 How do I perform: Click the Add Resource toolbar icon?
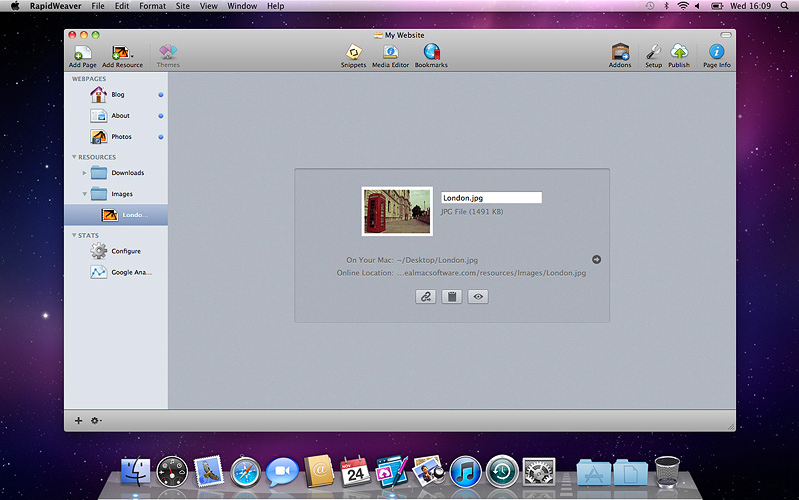pos(122,53)
